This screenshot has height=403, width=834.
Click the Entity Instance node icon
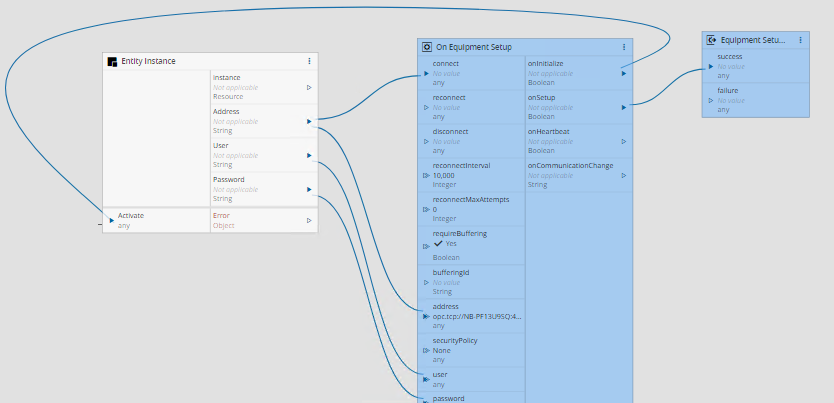tap(112, 62)
